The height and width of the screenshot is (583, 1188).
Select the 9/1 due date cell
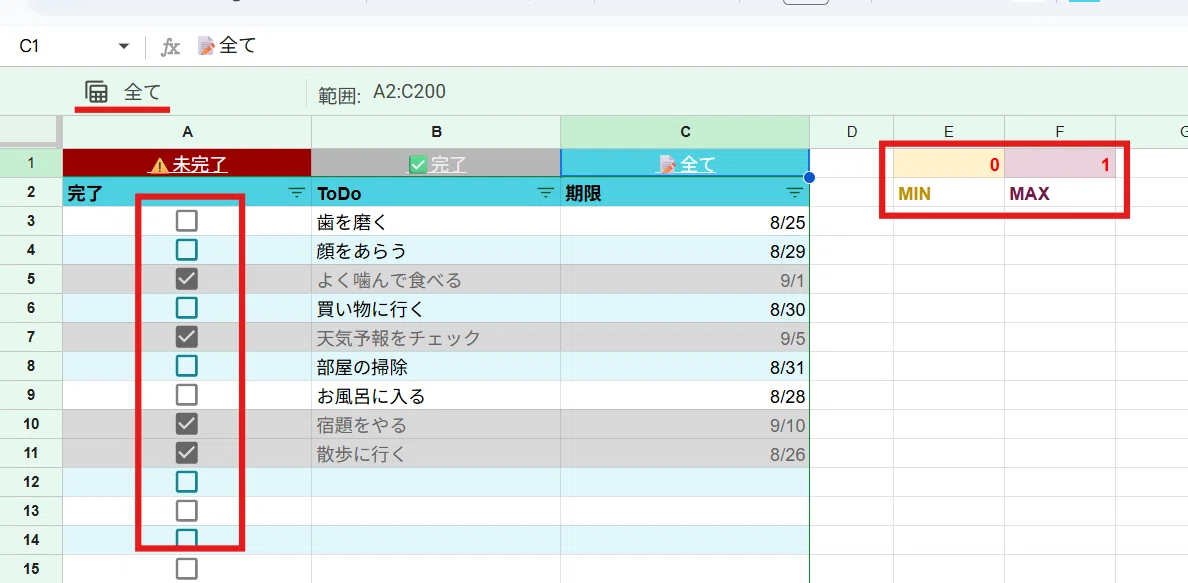[x=685, y=279]
